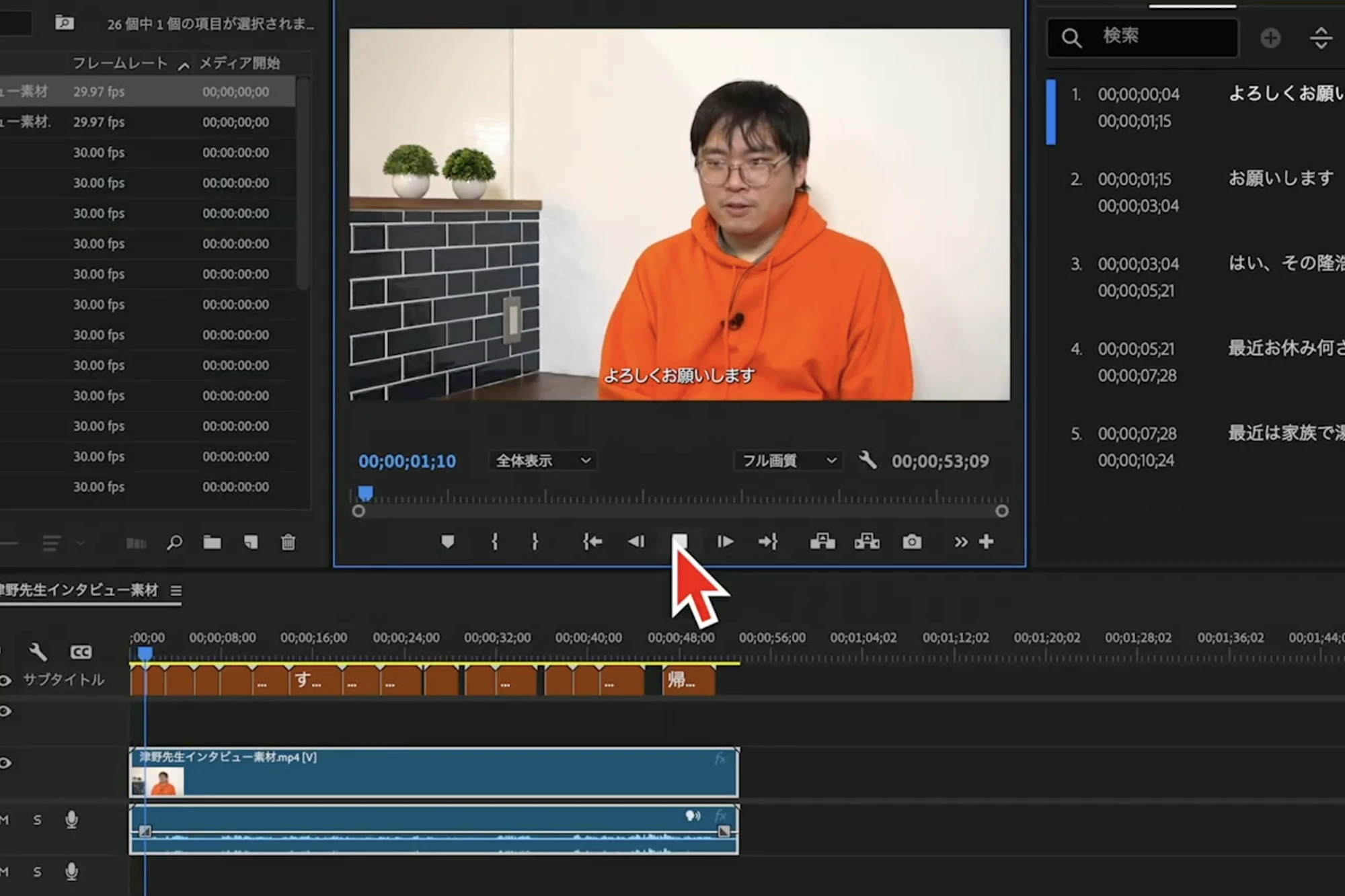
Task: Click the Go to In point button
Action: [592, 542]
